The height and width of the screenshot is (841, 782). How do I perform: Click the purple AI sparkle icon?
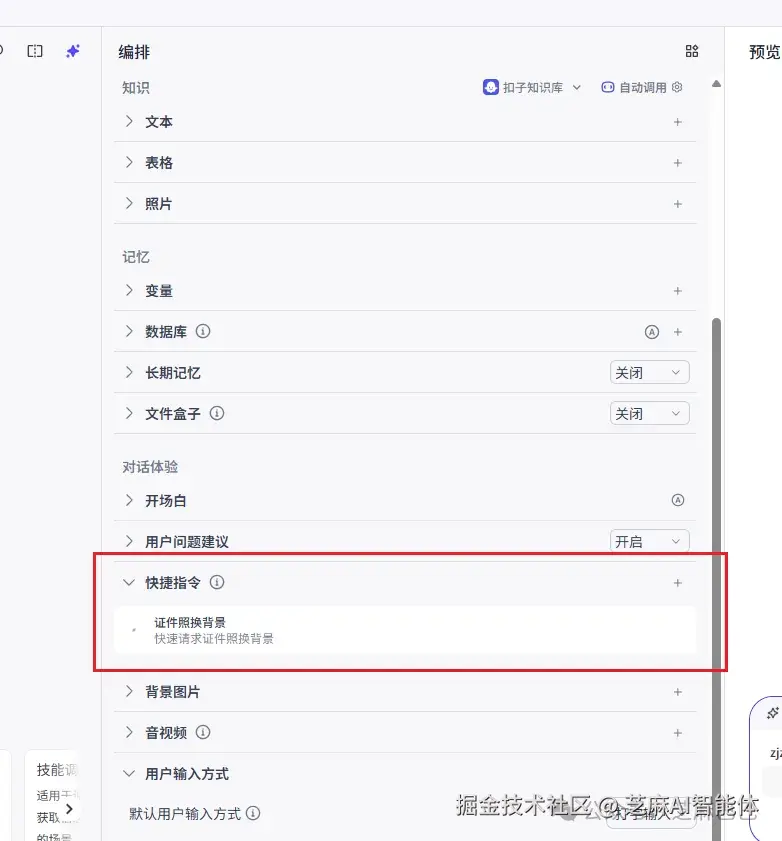(73, 51)
